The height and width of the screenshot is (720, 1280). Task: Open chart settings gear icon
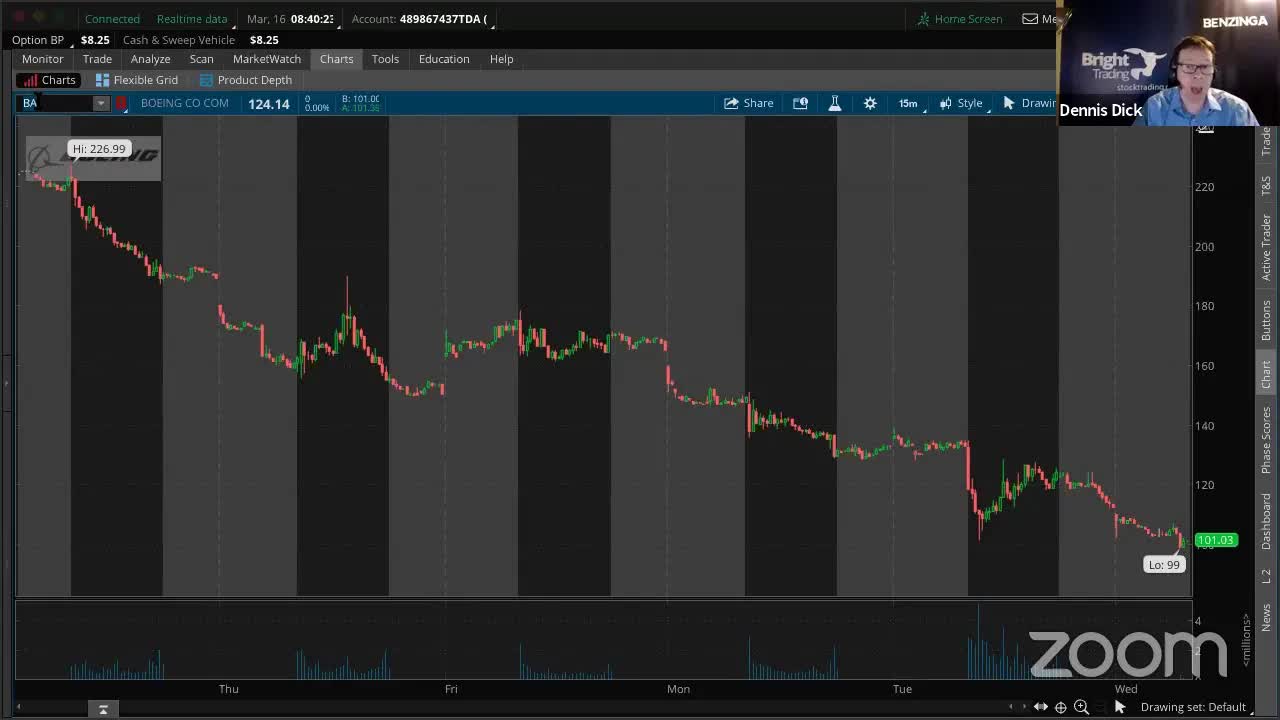[870, 103]
